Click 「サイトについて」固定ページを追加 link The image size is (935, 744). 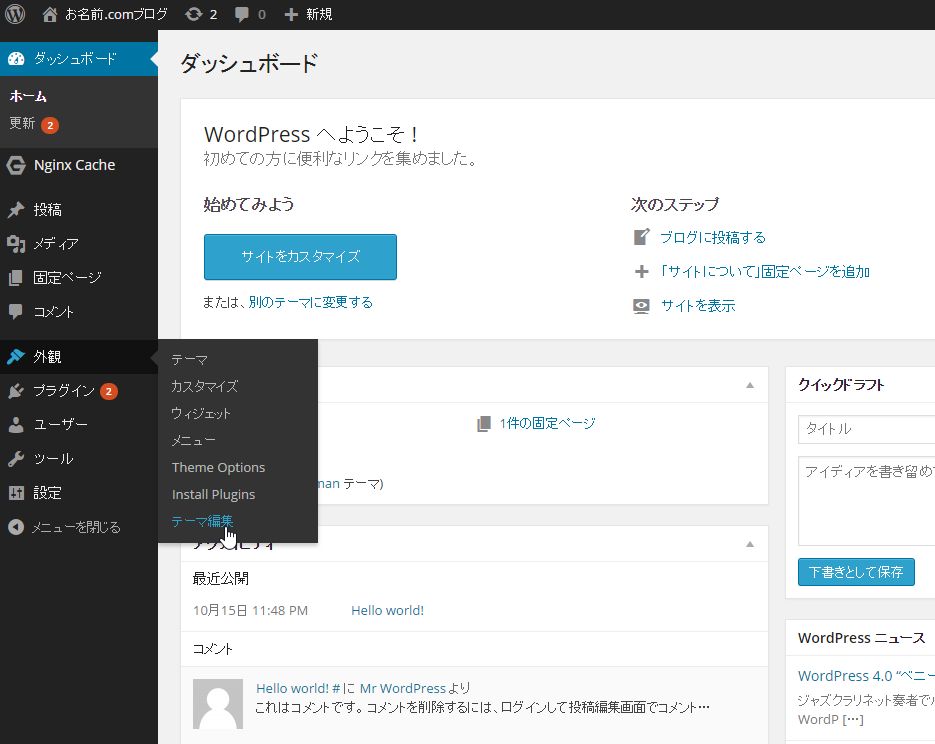coord(764,272)
